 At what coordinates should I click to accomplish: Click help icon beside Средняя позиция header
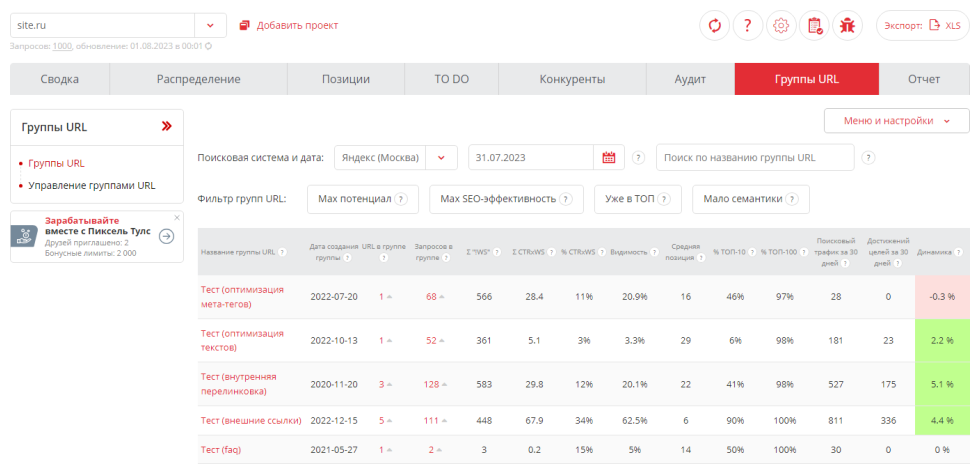click(702, 258)
